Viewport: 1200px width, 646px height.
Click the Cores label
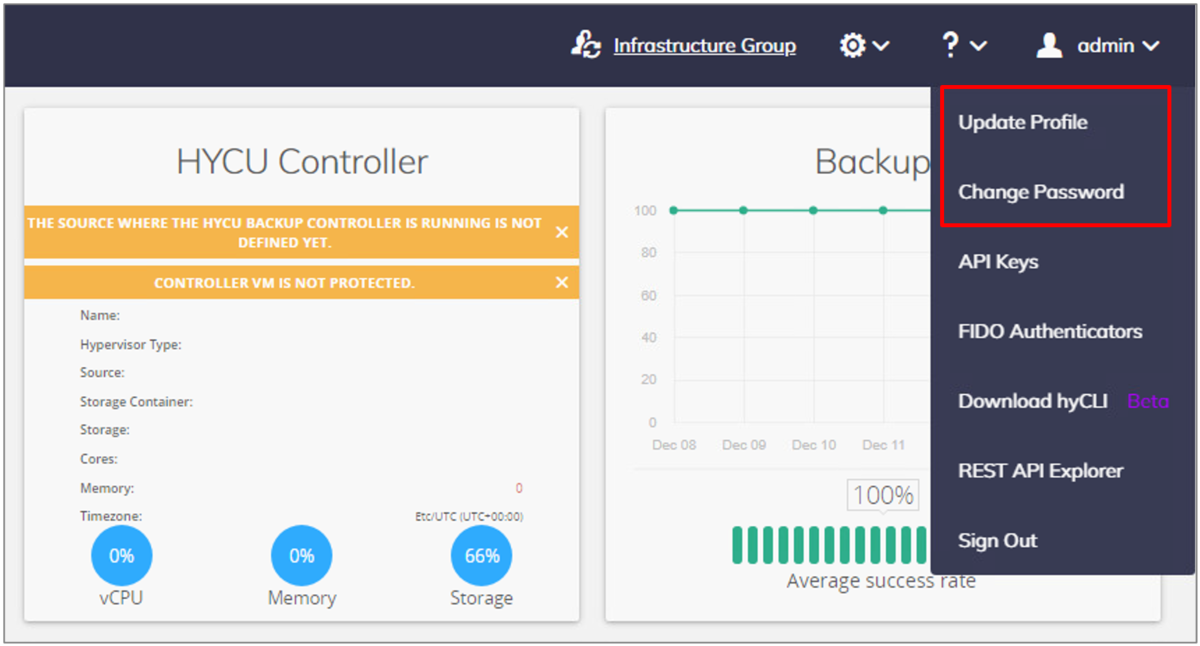99,459
